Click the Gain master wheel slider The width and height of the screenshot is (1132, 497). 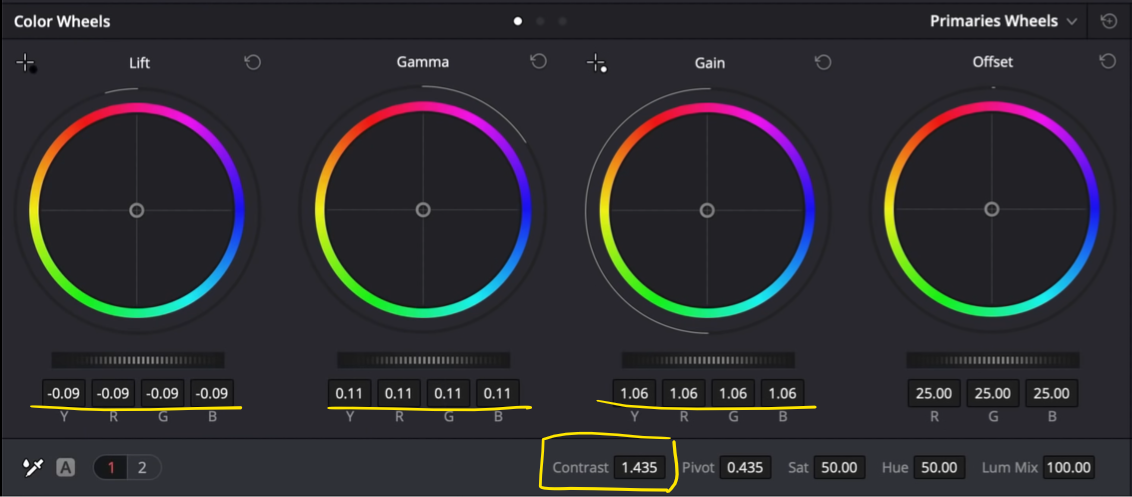[708, 360]
